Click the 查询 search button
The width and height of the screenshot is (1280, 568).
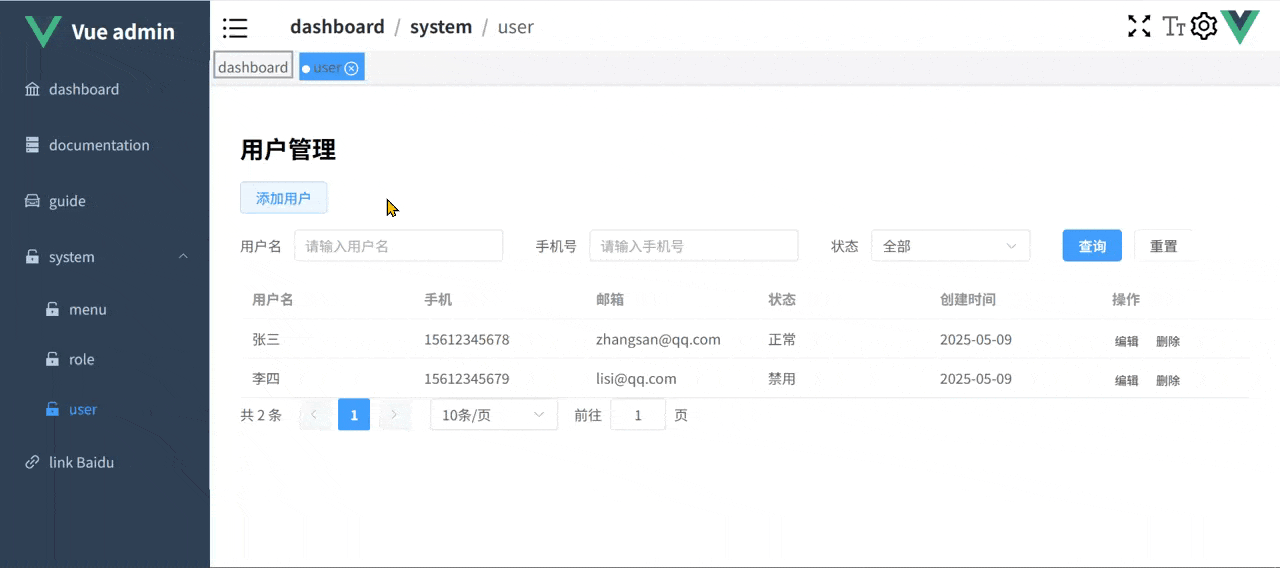[x=1092, y=246]
